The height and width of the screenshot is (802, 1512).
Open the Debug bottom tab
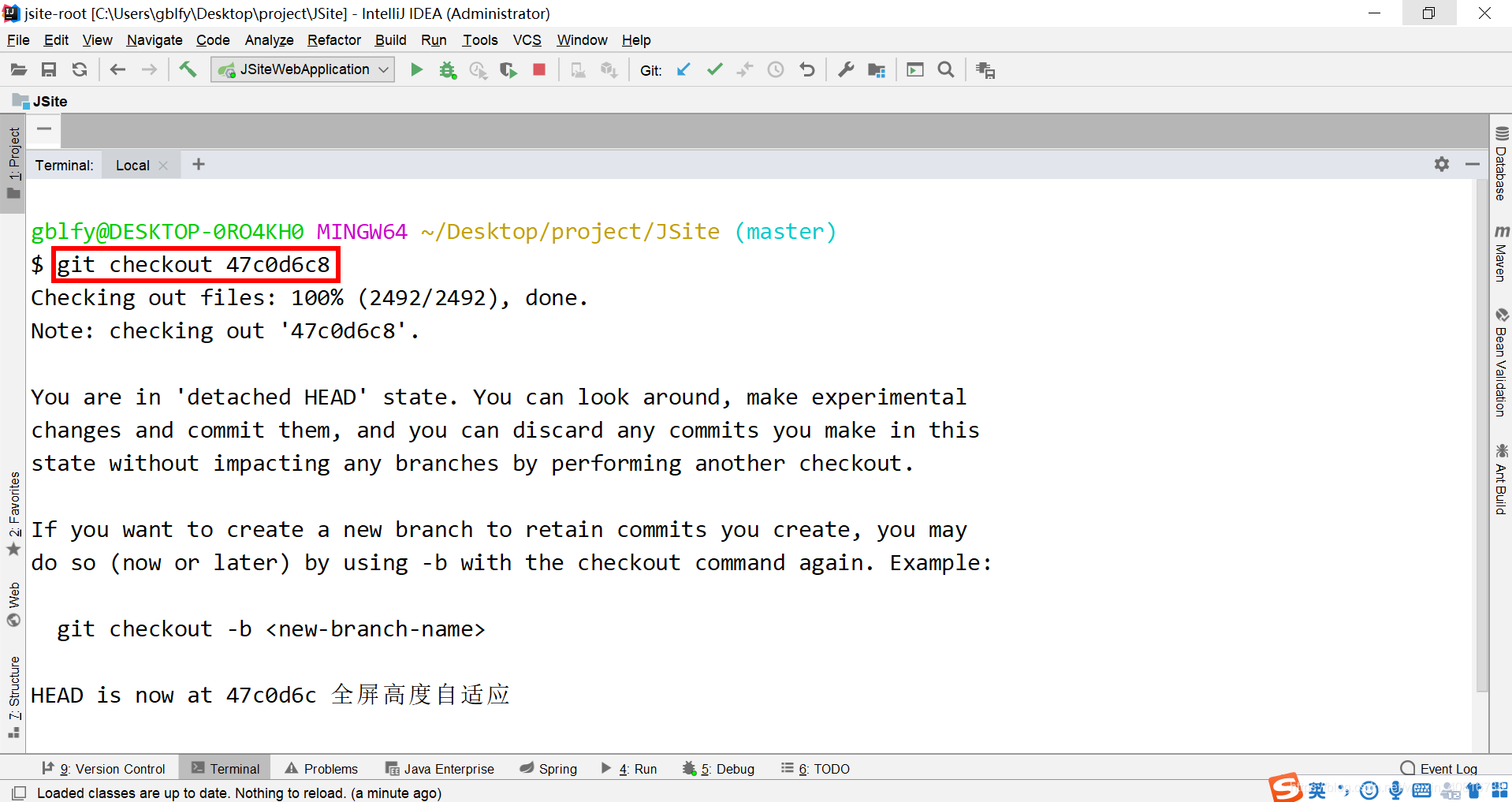(719, 769)
